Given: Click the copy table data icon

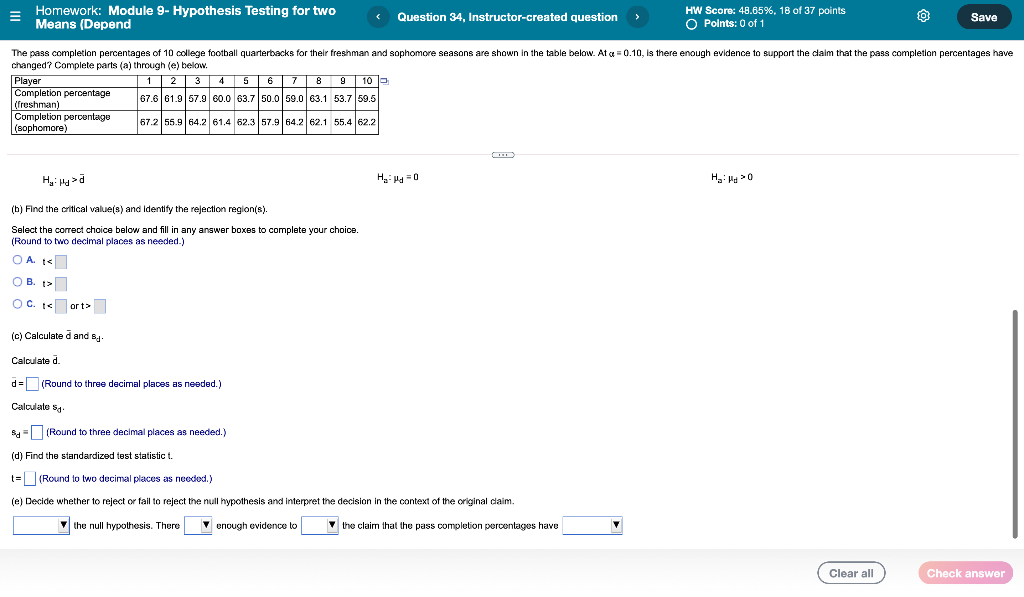Looking at the screenshot, I should coord(385,81).
